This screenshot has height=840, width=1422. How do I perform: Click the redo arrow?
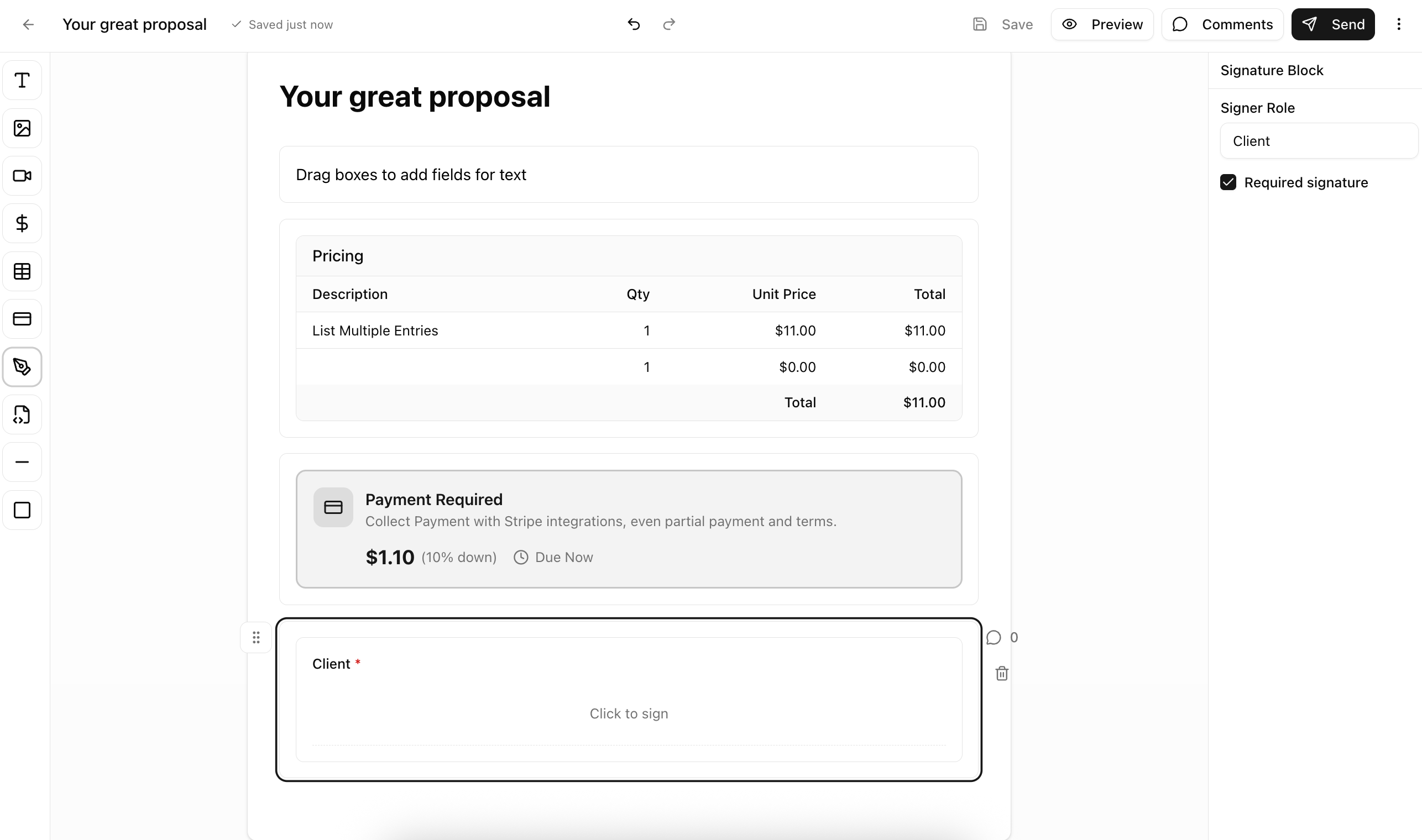pyautogui.click(x=669, y=24)
